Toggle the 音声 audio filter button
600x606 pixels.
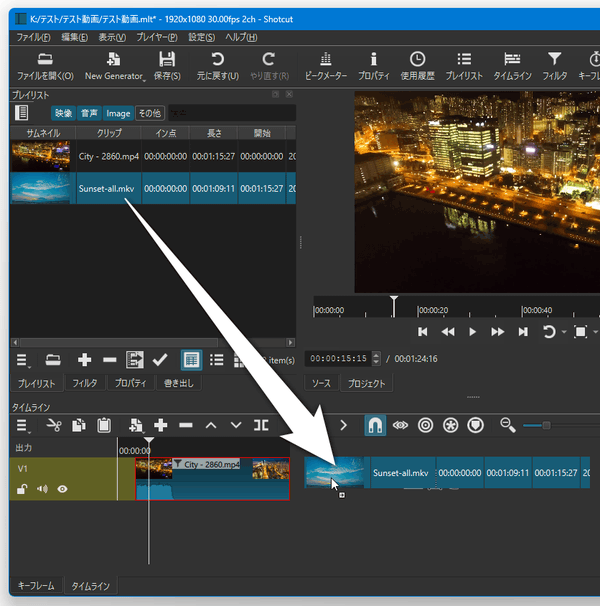tap(89, 113)
